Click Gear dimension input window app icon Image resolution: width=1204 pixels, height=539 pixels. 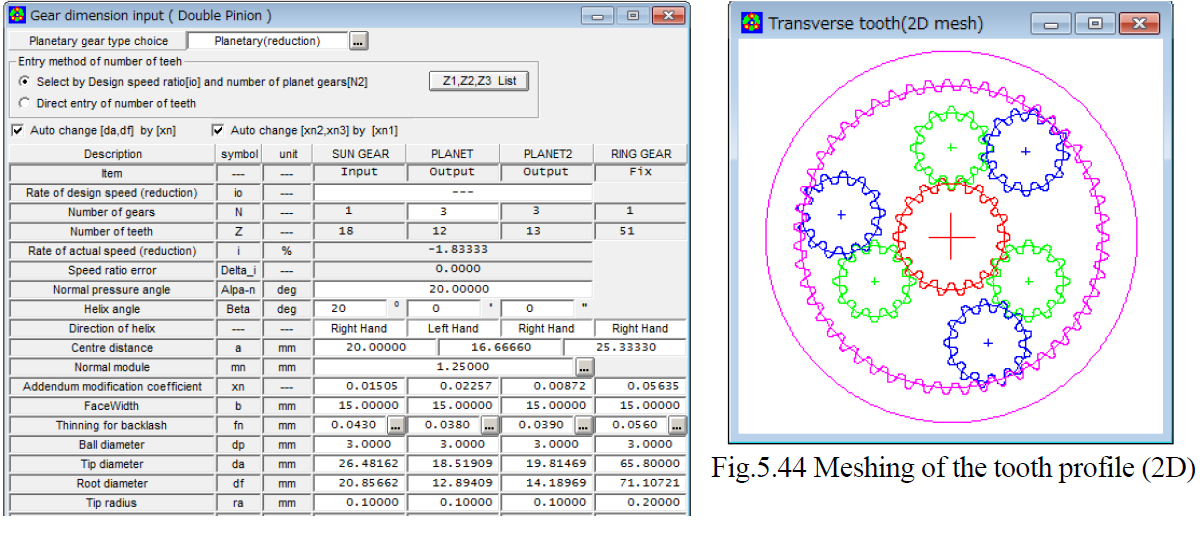pyautogui.click(x=17, y=14)
